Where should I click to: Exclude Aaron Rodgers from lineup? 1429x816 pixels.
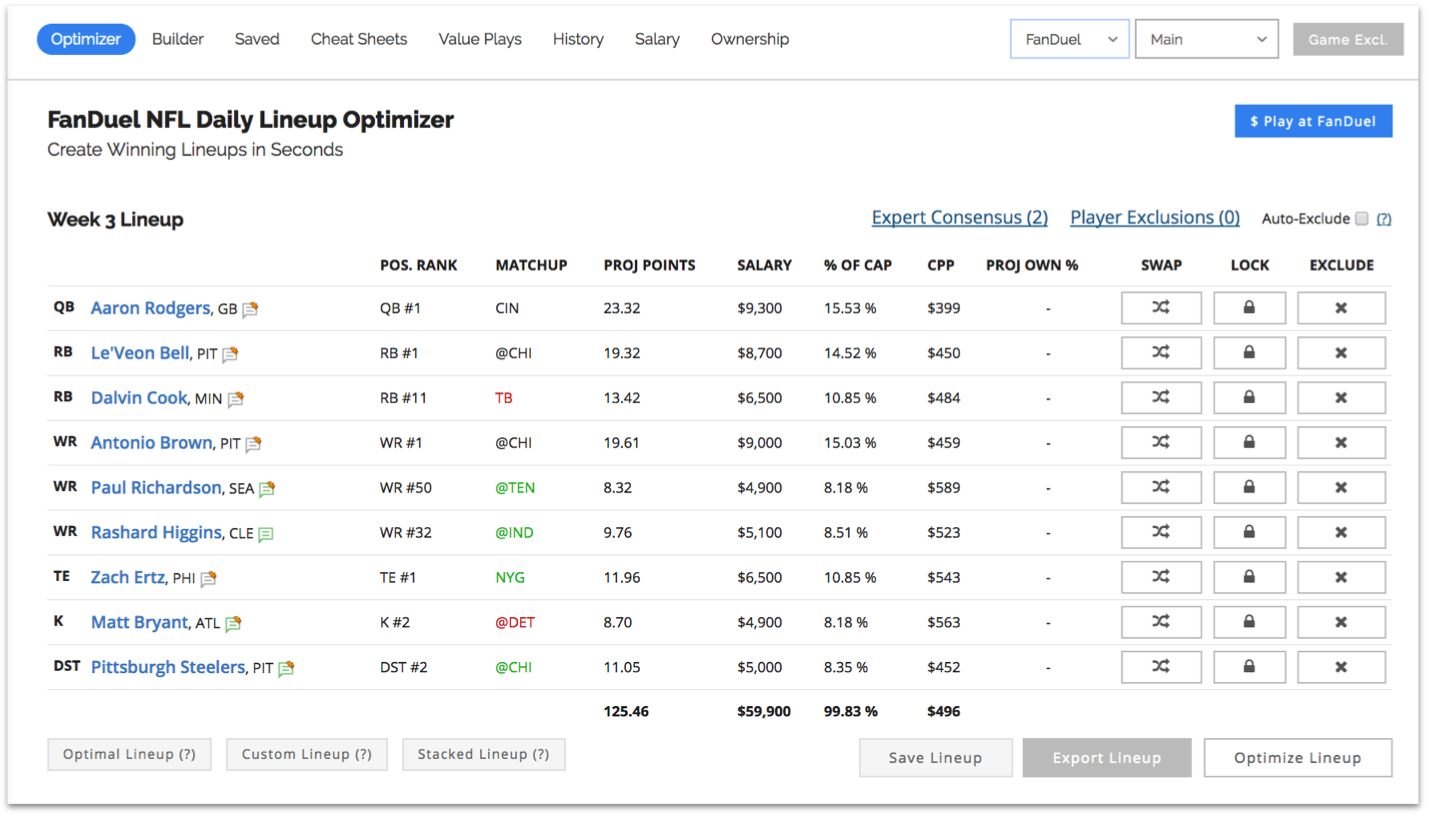(x=1341, y=308)
